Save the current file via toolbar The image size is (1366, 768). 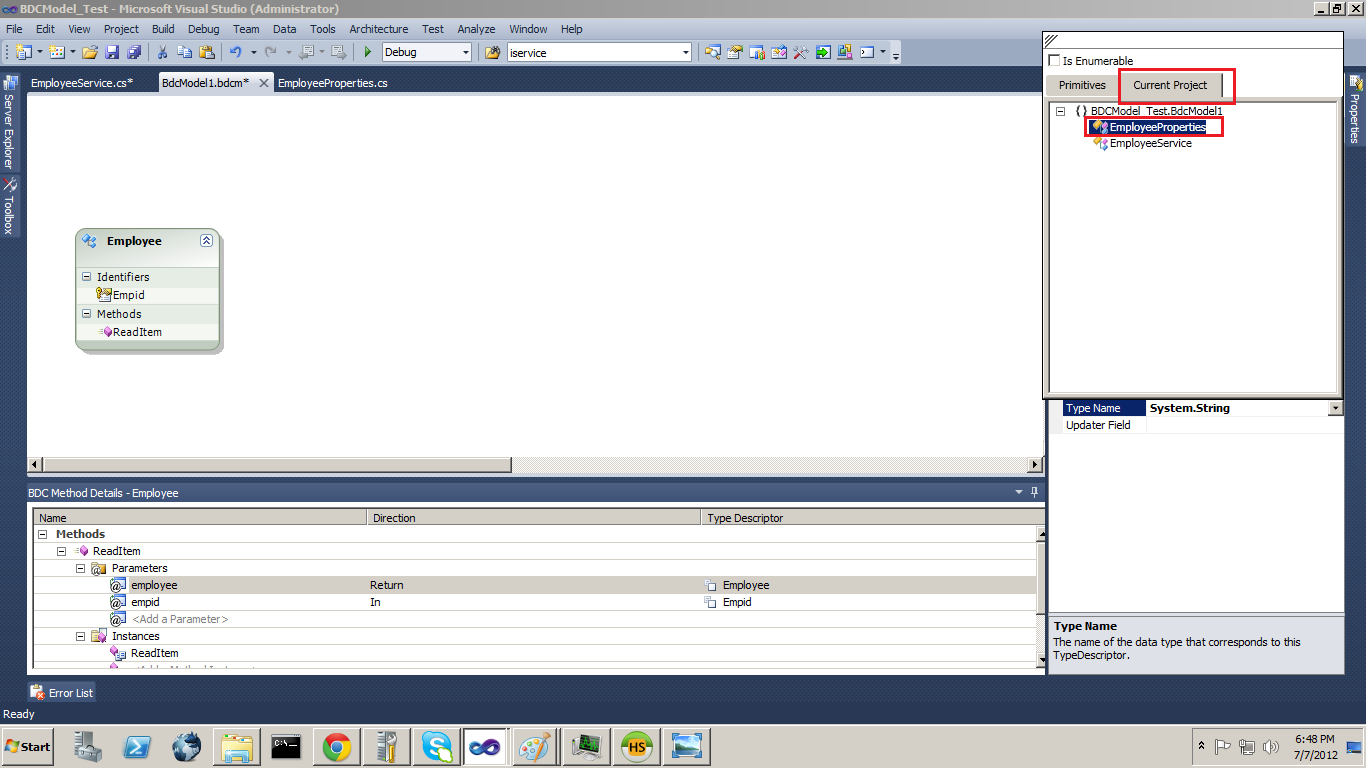[112, 52]
